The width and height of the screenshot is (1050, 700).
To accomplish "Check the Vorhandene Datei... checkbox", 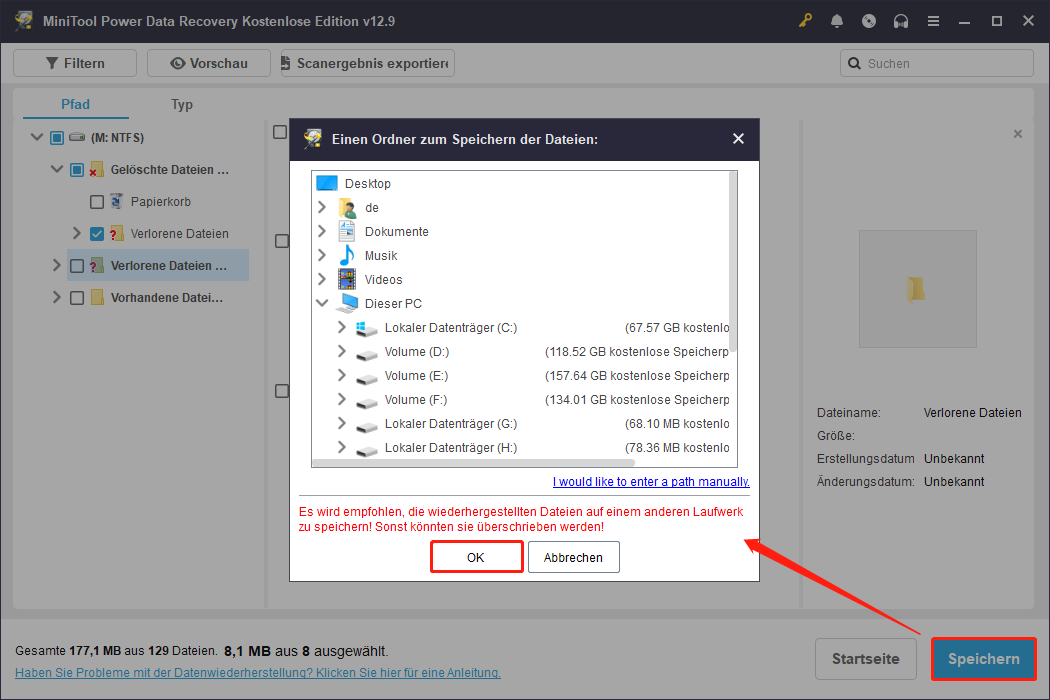I will pos(77,297).
